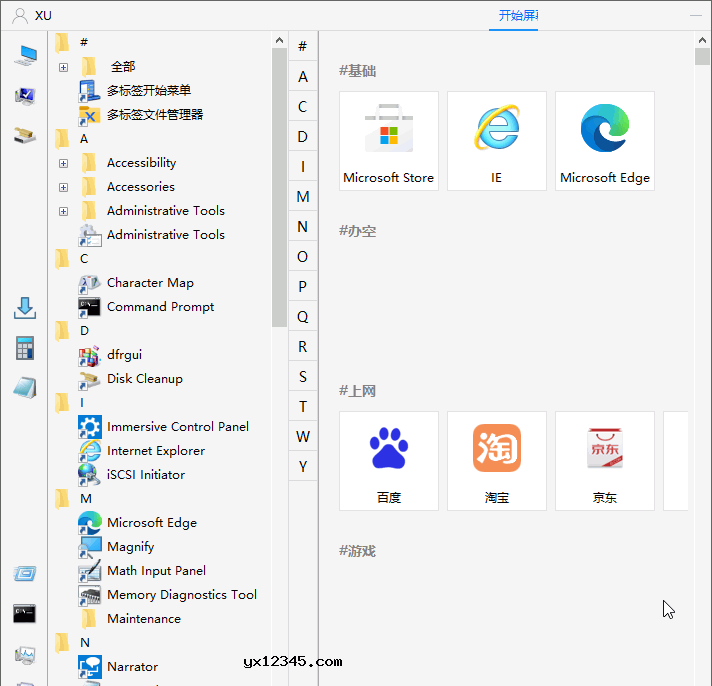Jump to letter P in index
This screenshot has width=712, height=686.
[x=303, y=286]
